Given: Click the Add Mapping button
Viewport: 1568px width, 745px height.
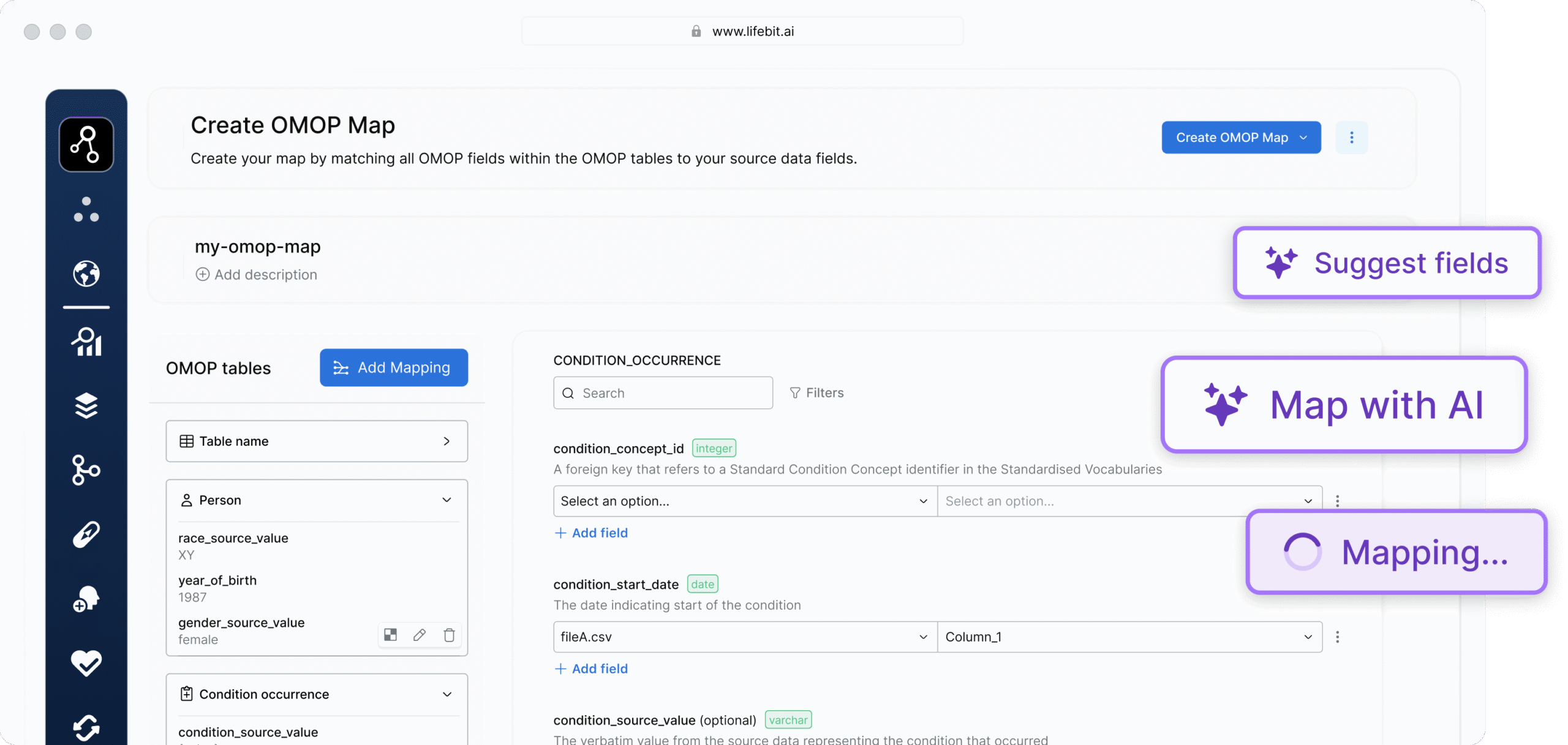Looking at the screenshot, I should pyautogui.click(x=393, y=368).
